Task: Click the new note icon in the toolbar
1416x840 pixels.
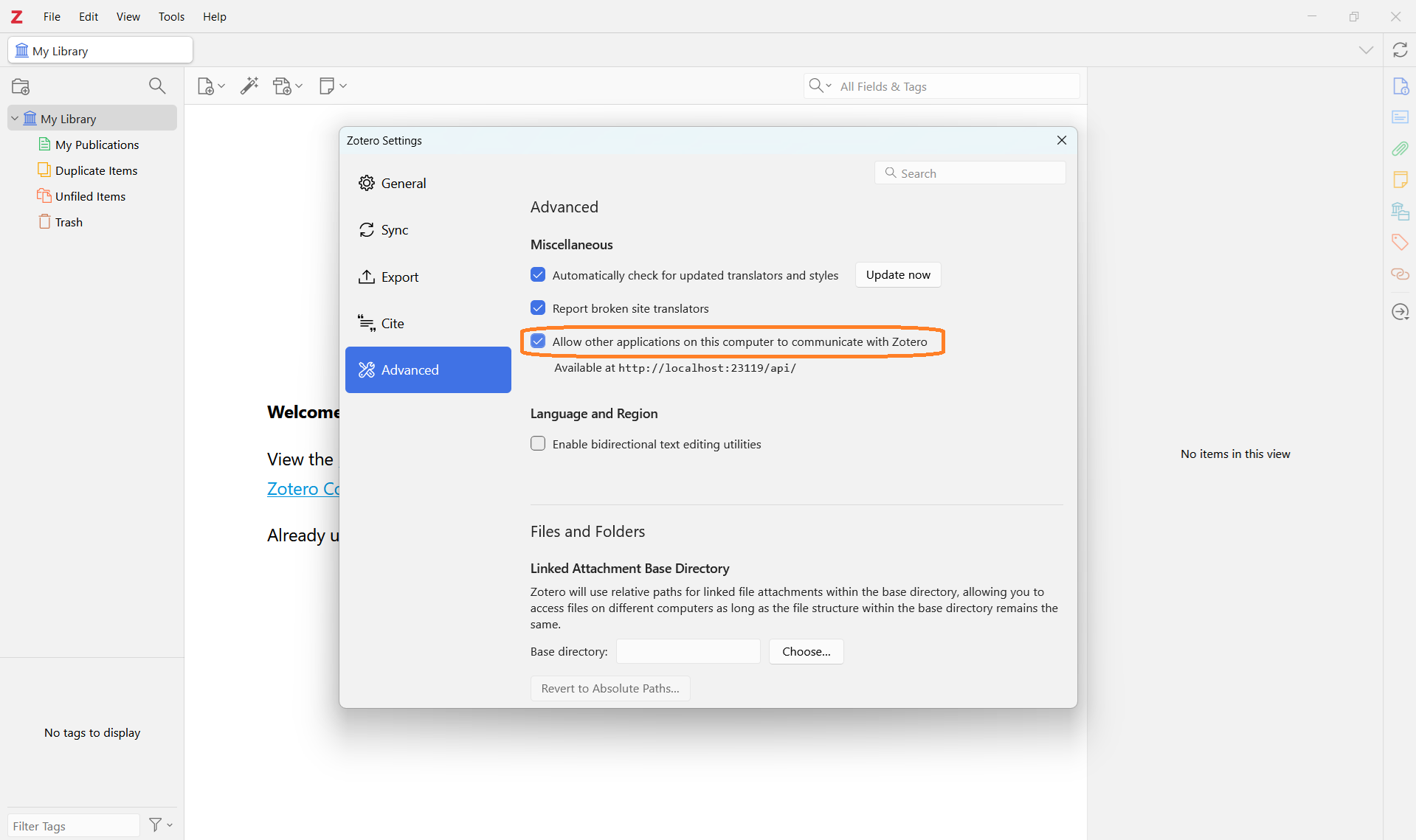Action: click(x=328, y=86)
